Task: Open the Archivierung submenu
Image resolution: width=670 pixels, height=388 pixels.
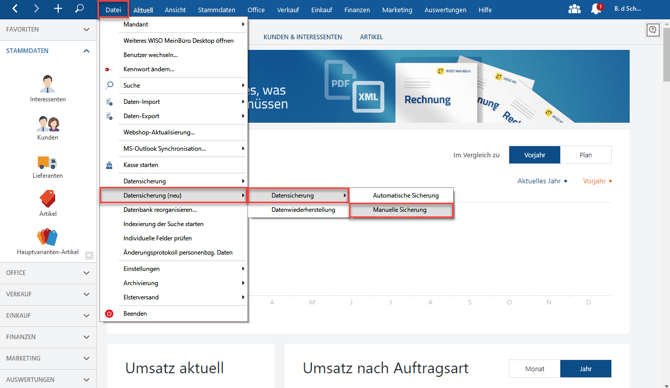Action: [174, 283]
